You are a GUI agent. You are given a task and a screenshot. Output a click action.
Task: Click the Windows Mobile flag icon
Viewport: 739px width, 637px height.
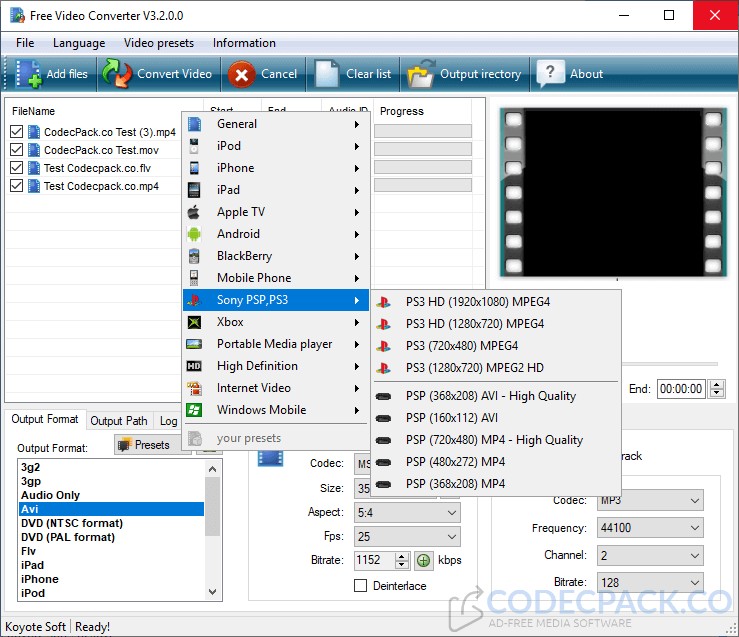194,410
